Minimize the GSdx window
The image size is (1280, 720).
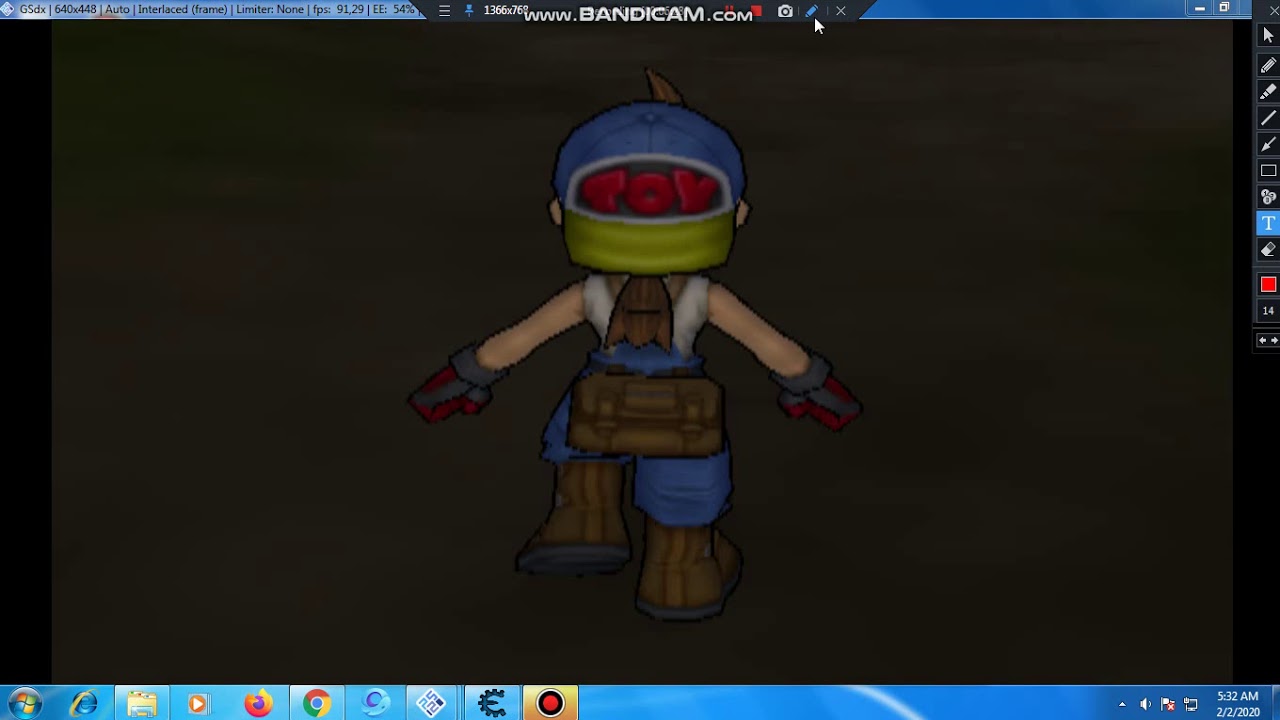[x=1200, y=8]
